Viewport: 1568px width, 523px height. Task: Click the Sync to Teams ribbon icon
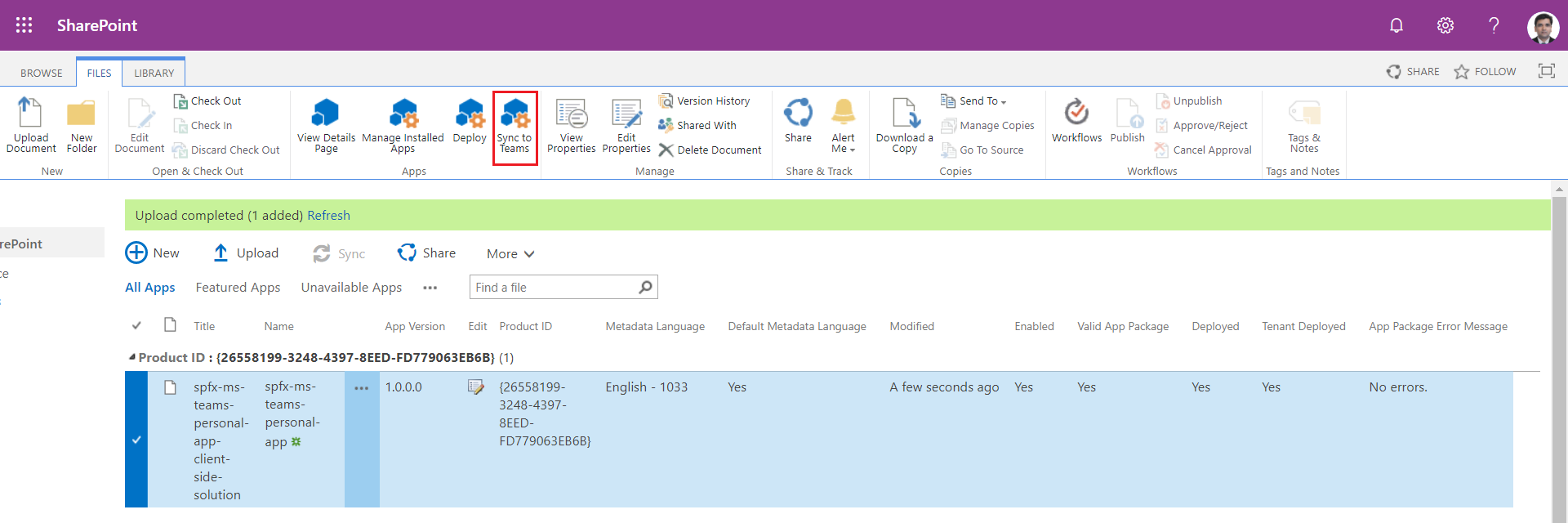click(x=514, y=114)
